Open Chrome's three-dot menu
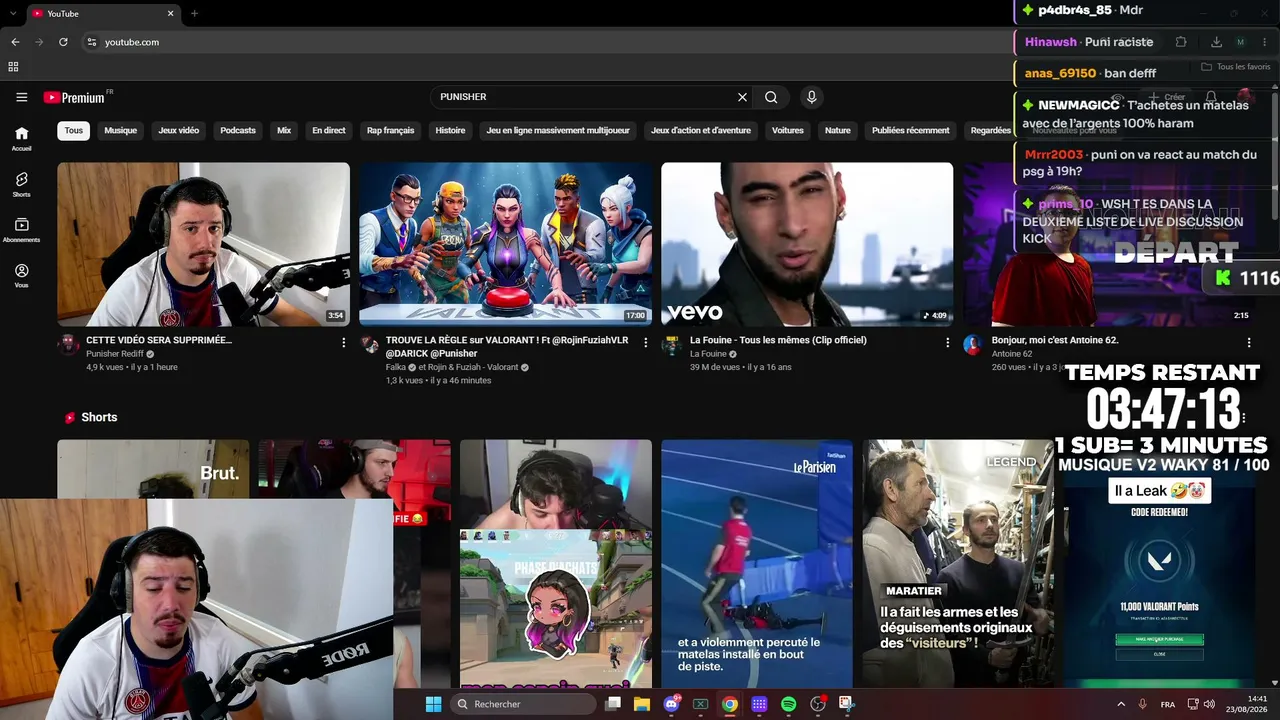This screenshot has width=1280, height=720. click(x=1266, y=42)
